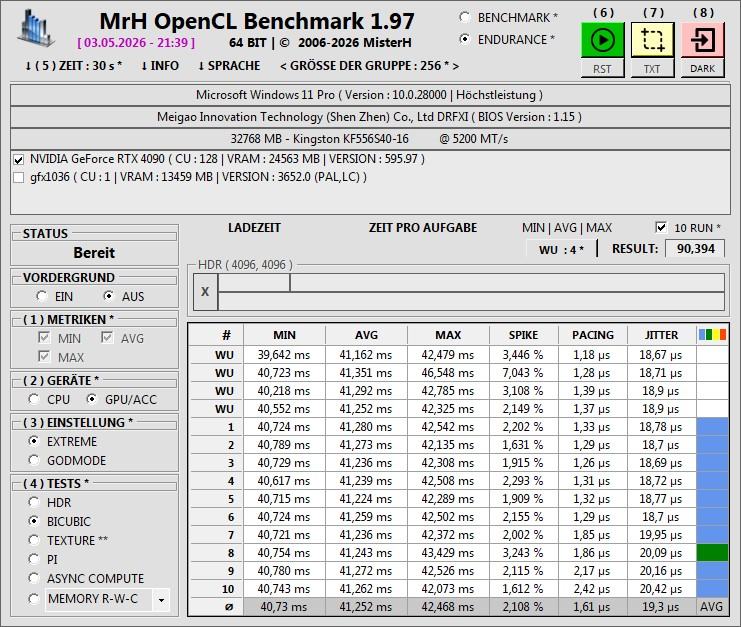
Task: Click the 43,429 ms cell in row 8
Action: [448, 553]
